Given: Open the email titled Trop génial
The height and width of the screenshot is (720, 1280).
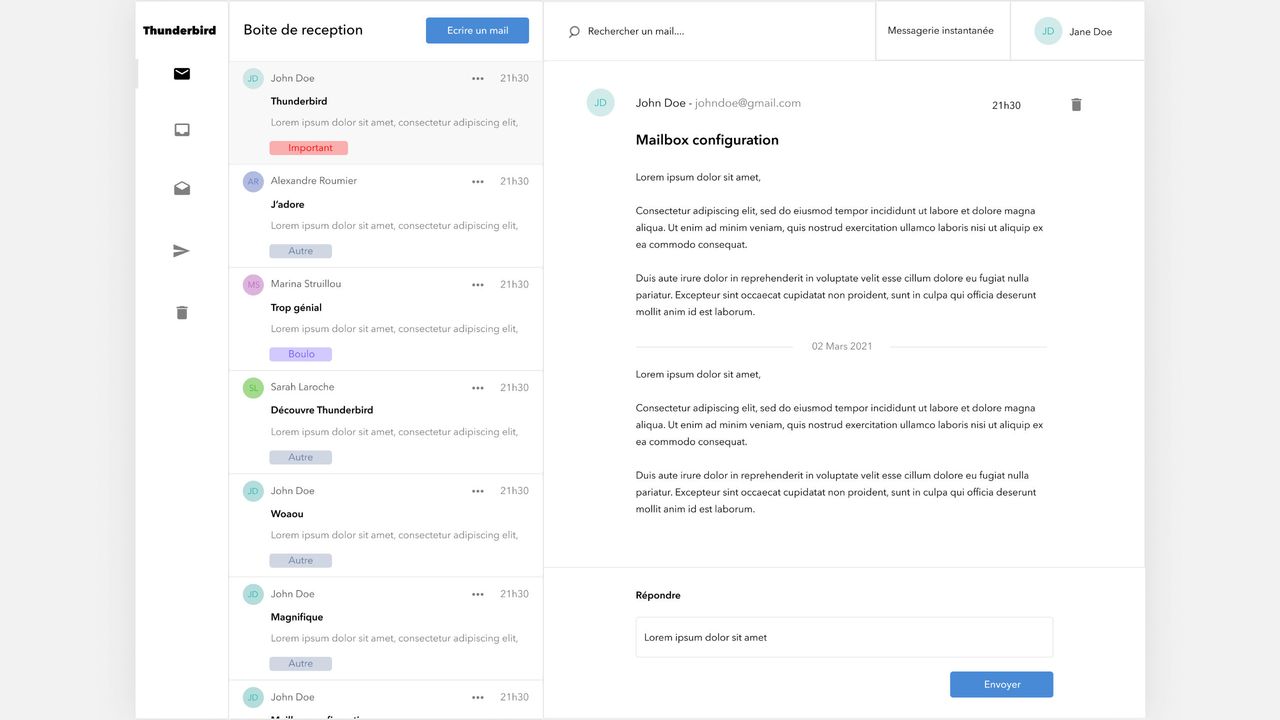Looking at the screenshot, I should tap(386, 319).
